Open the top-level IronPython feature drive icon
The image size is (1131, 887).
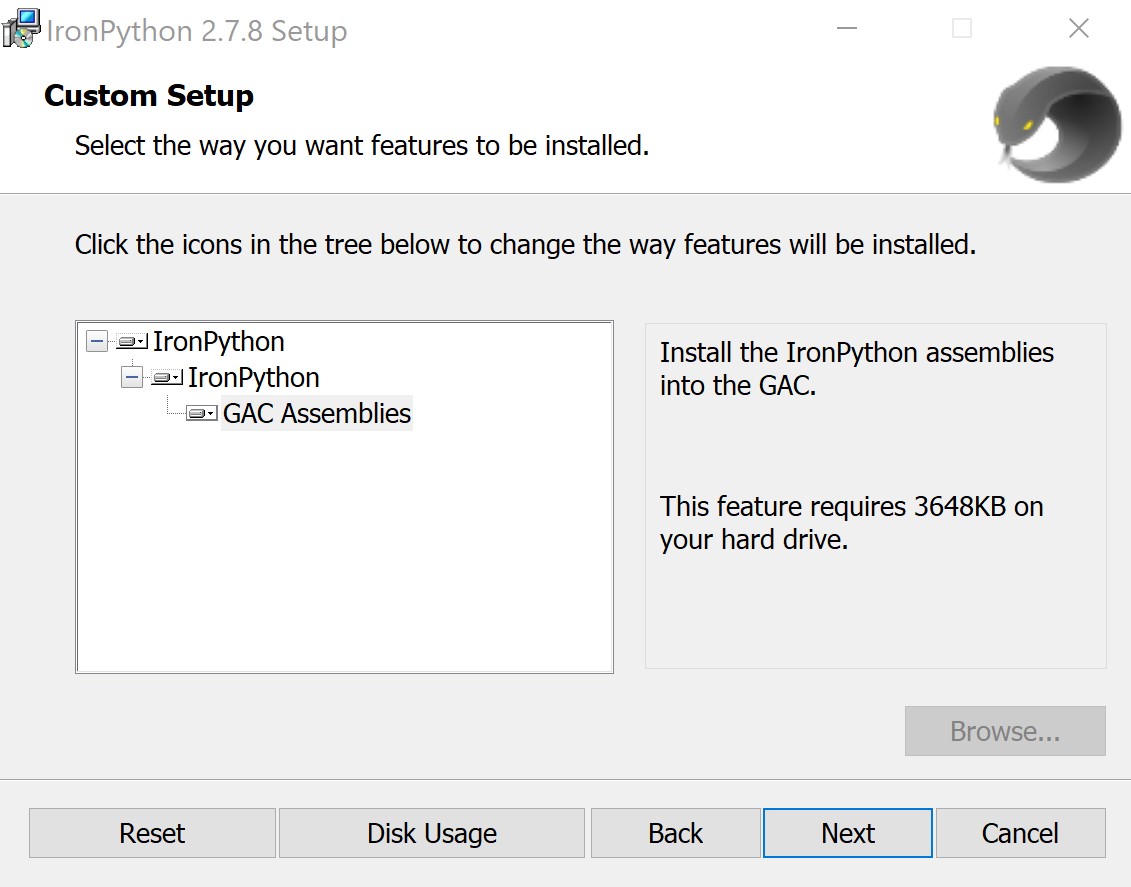coord(132,342)
